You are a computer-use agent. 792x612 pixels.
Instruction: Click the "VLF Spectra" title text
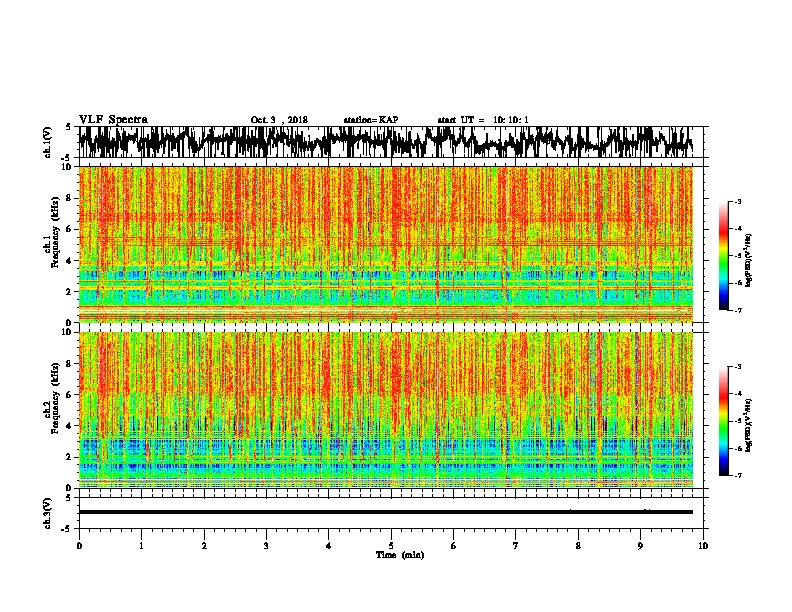(x=113, y=120)
